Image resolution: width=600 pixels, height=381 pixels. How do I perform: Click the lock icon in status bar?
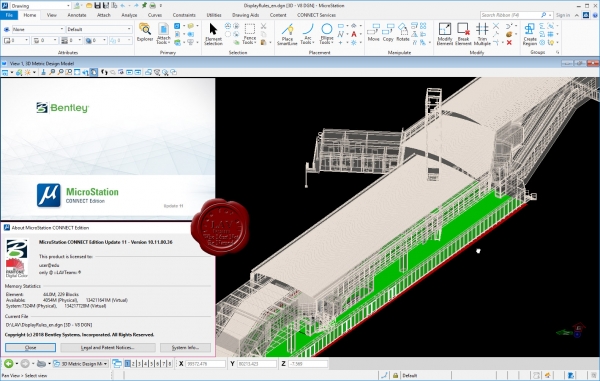(x=395, y=375)
